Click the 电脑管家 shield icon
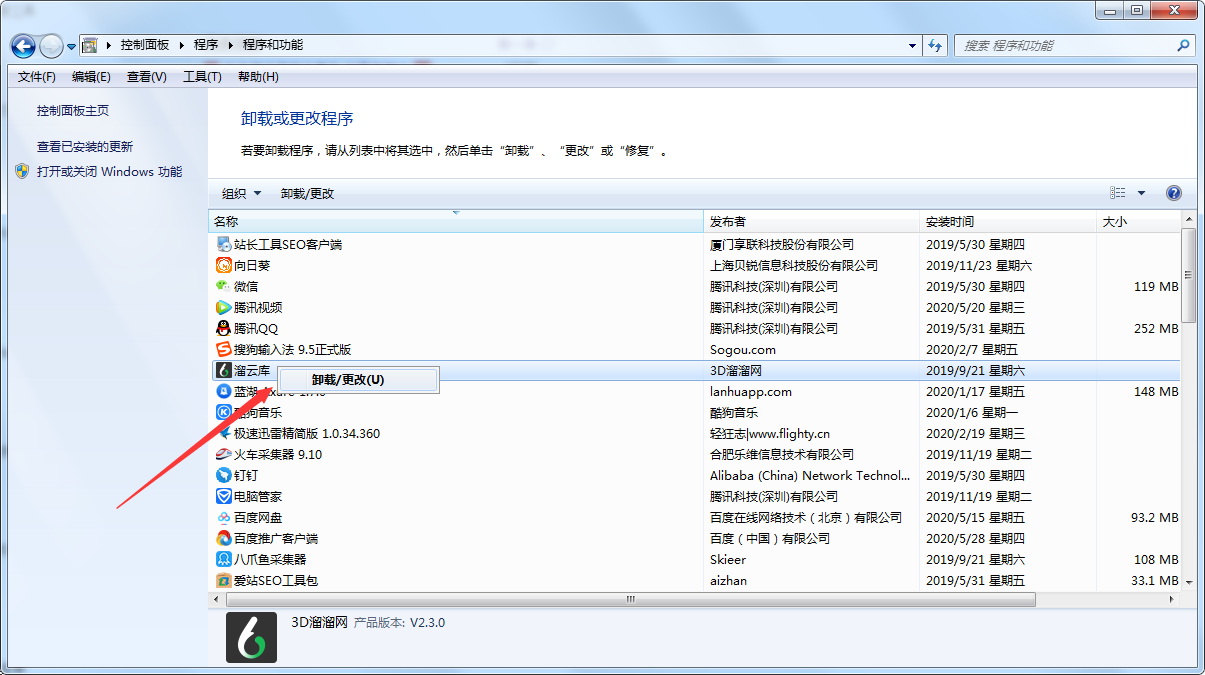1205x675 pixels. tap(224, 496)
